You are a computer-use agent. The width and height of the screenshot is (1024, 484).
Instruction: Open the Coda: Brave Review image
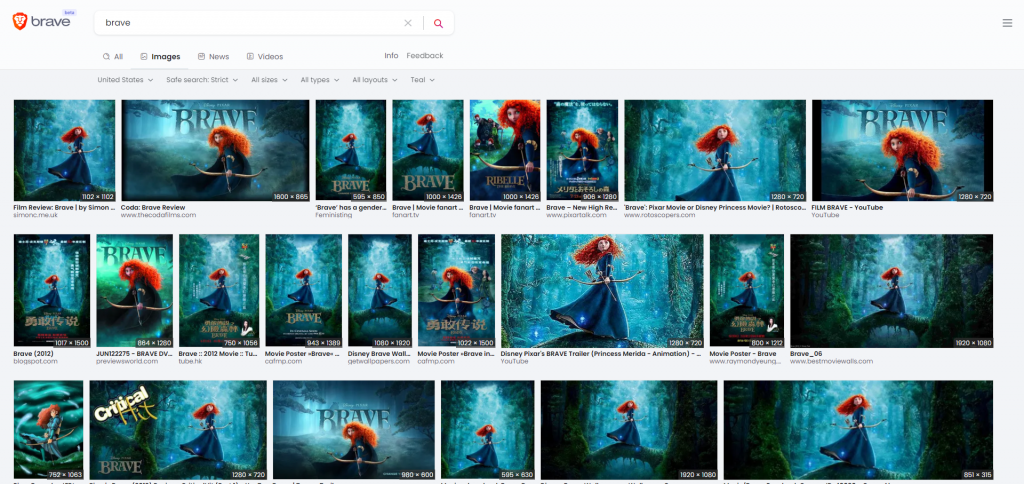click(215, 150)
